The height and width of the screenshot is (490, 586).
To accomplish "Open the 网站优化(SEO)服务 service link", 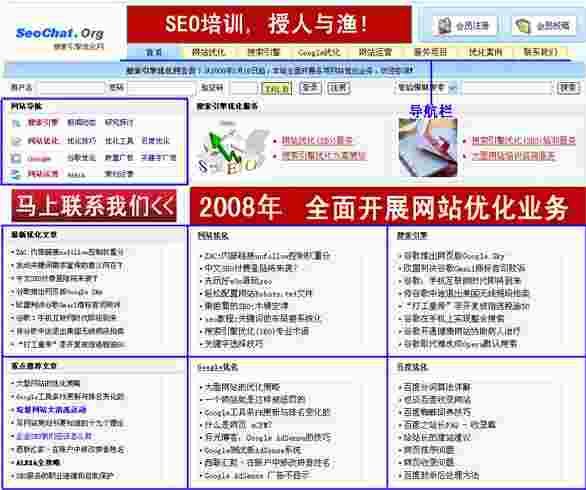I will pos(317,141).
